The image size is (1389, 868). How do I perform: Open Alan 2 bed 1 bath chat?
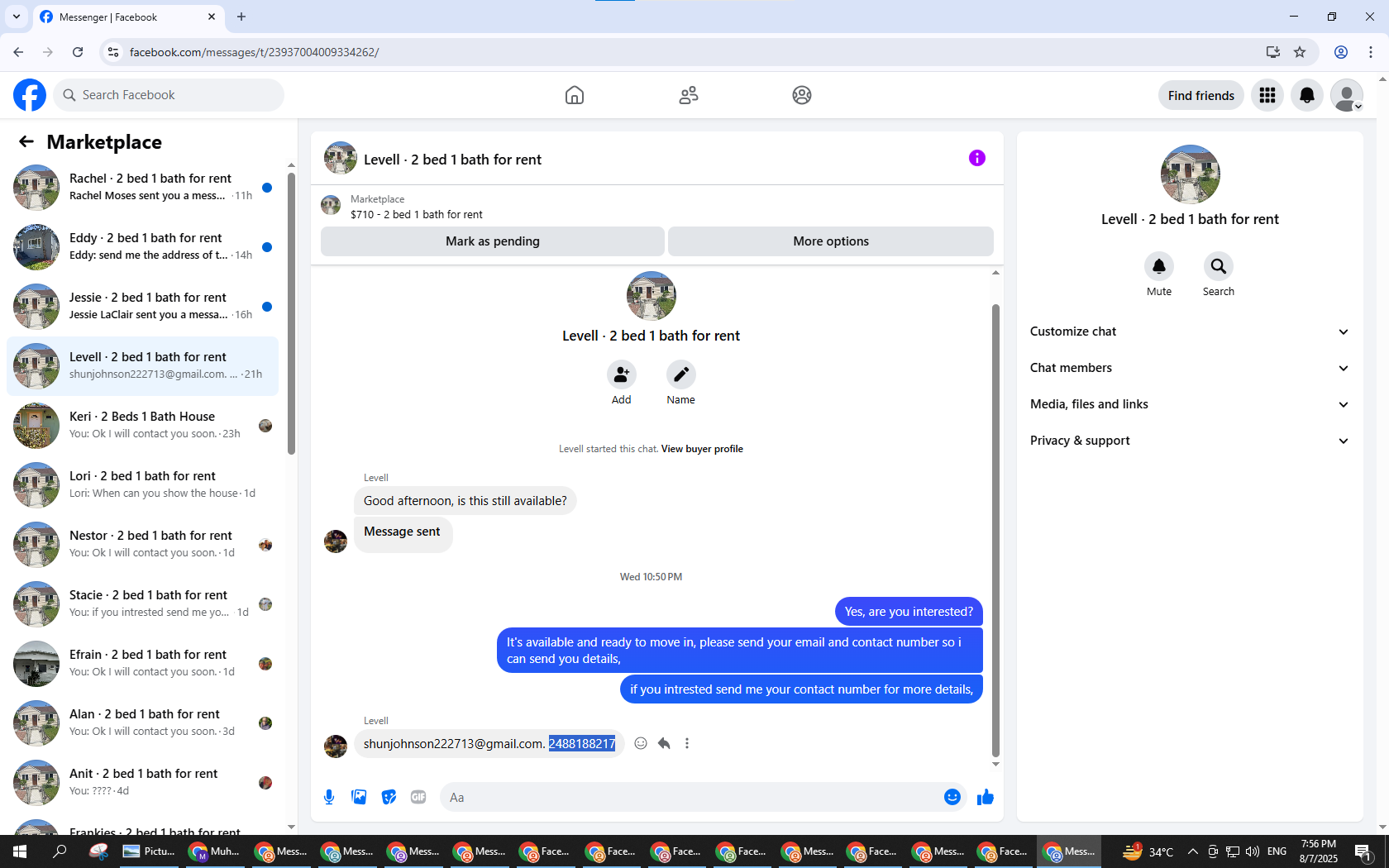143,723
